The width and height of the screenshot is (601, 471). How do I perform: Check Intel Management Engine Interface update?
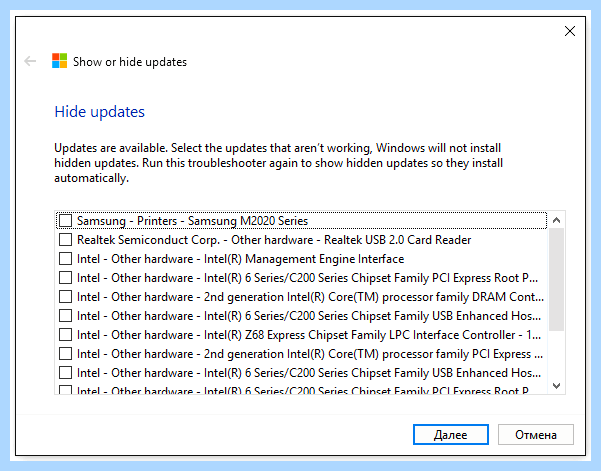[66, 259]
